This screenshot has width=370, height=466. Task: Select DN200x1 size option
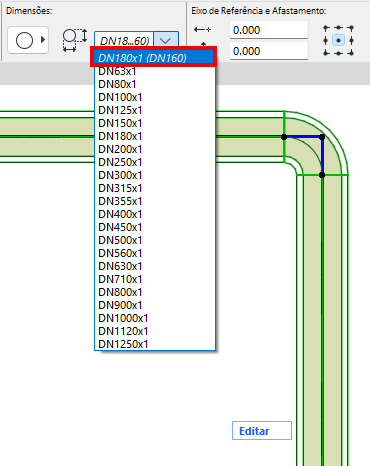coord(155,149)
